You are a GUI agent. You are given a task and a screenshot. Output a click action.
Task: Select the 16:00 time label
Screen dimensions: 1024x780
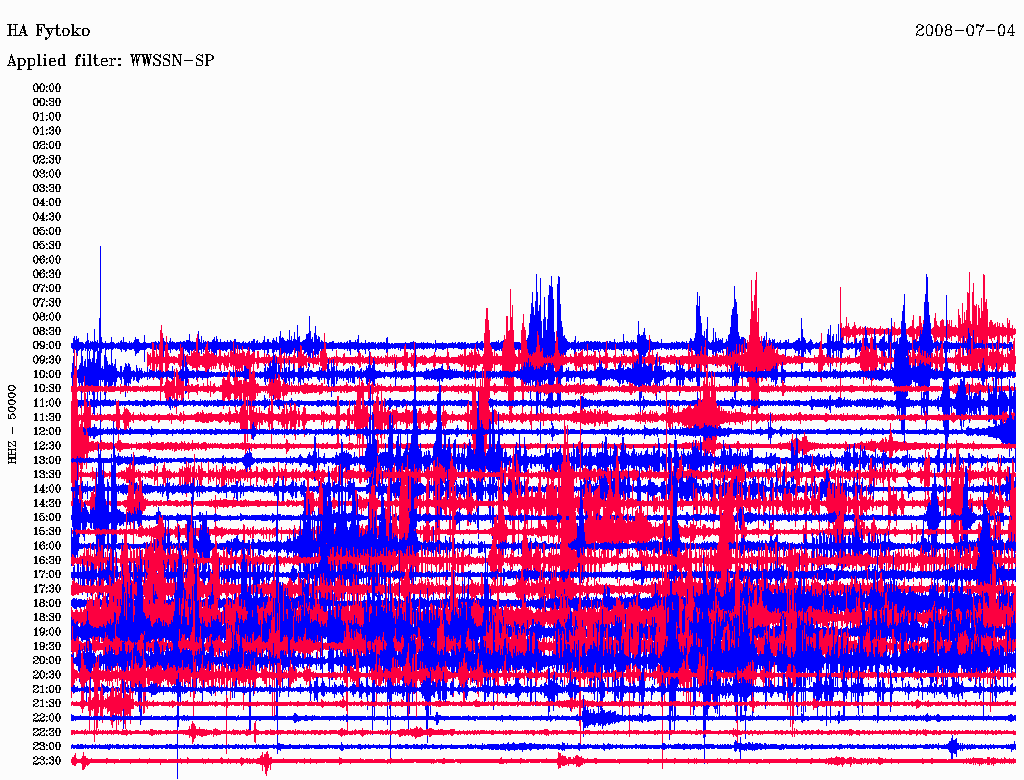click(x=47, y=546)
